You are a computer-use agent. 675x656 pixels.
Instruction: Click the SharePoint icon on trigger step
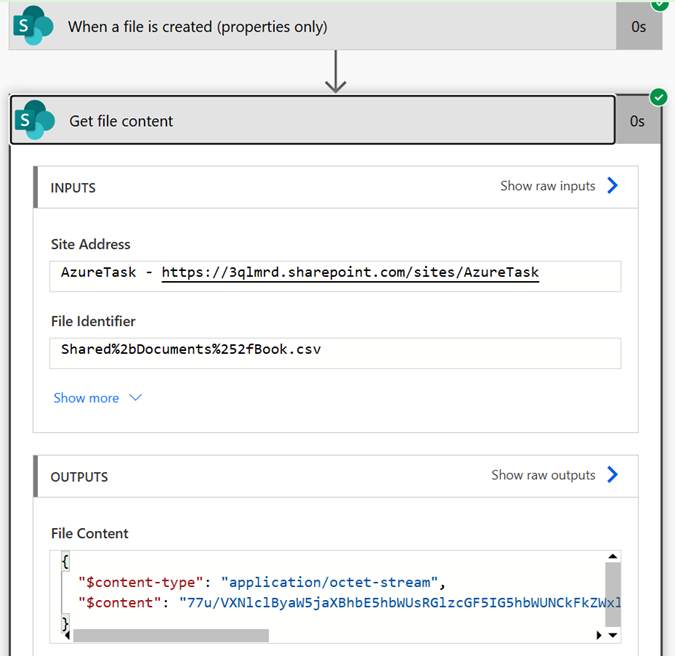point(33,26)
